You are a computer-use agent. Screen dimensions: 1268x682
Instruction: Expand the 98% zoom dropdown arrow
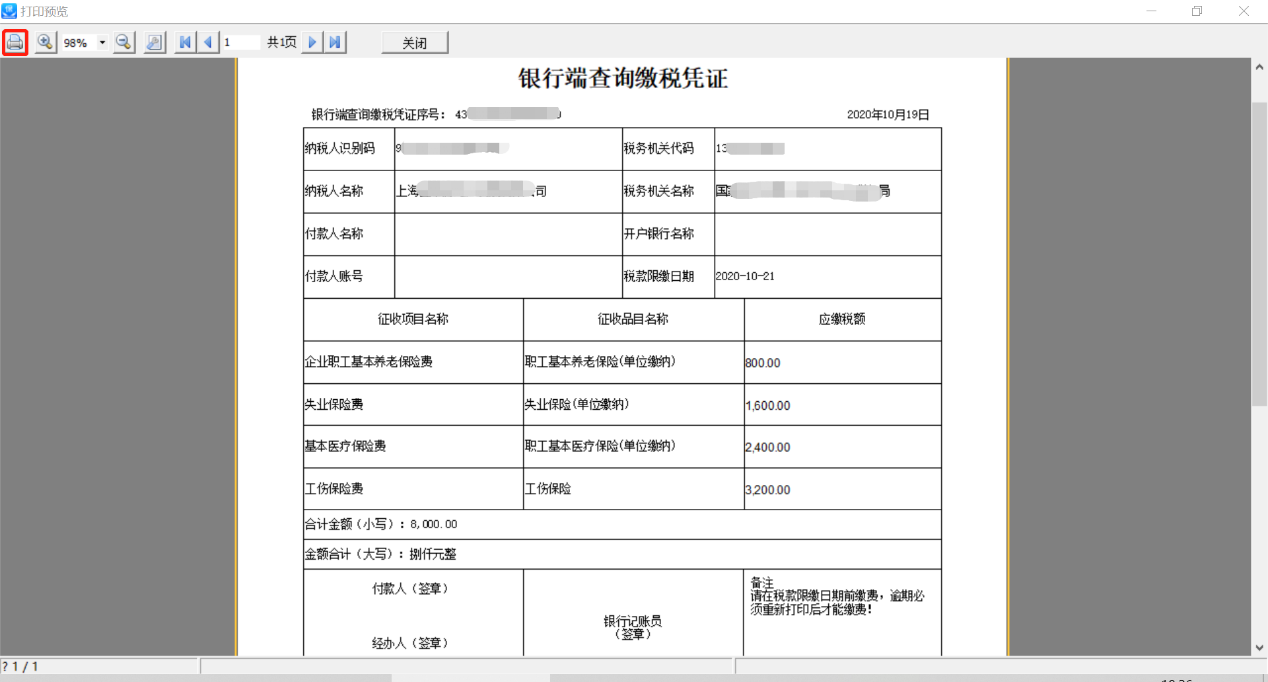[102, 43]
